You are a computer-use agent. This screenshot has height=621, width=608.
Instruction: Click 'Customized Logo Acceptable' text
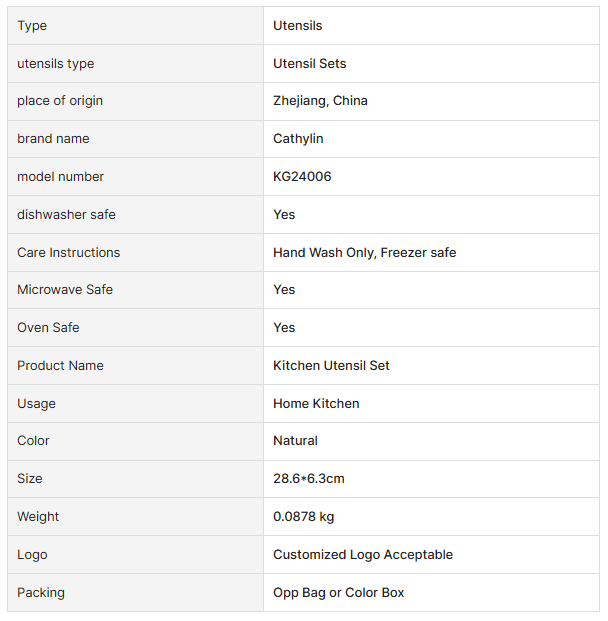click(363, 555)
